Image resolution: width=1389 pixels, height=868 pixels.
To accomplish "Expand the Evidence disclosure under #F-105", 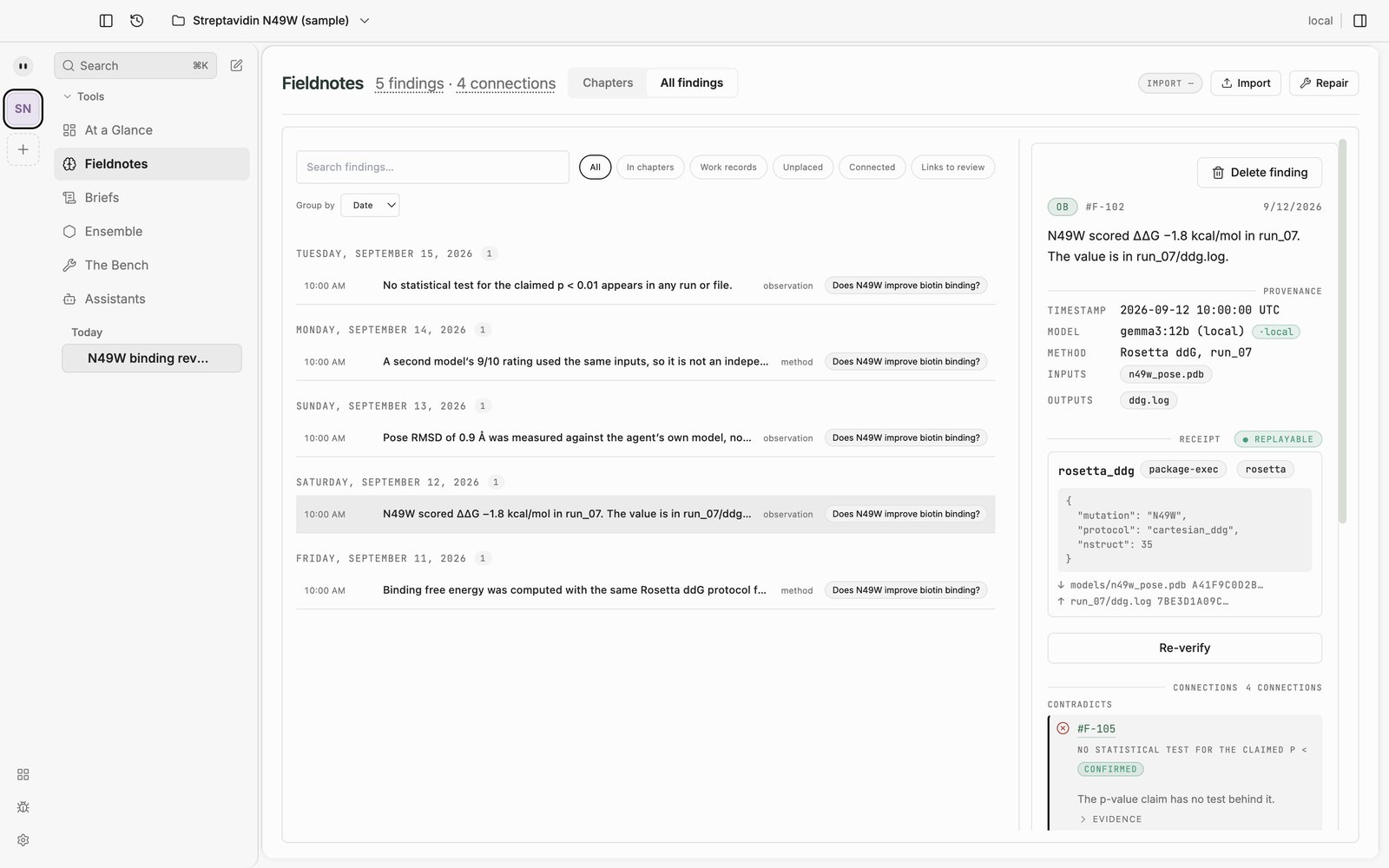I will tap(1110, 819).
